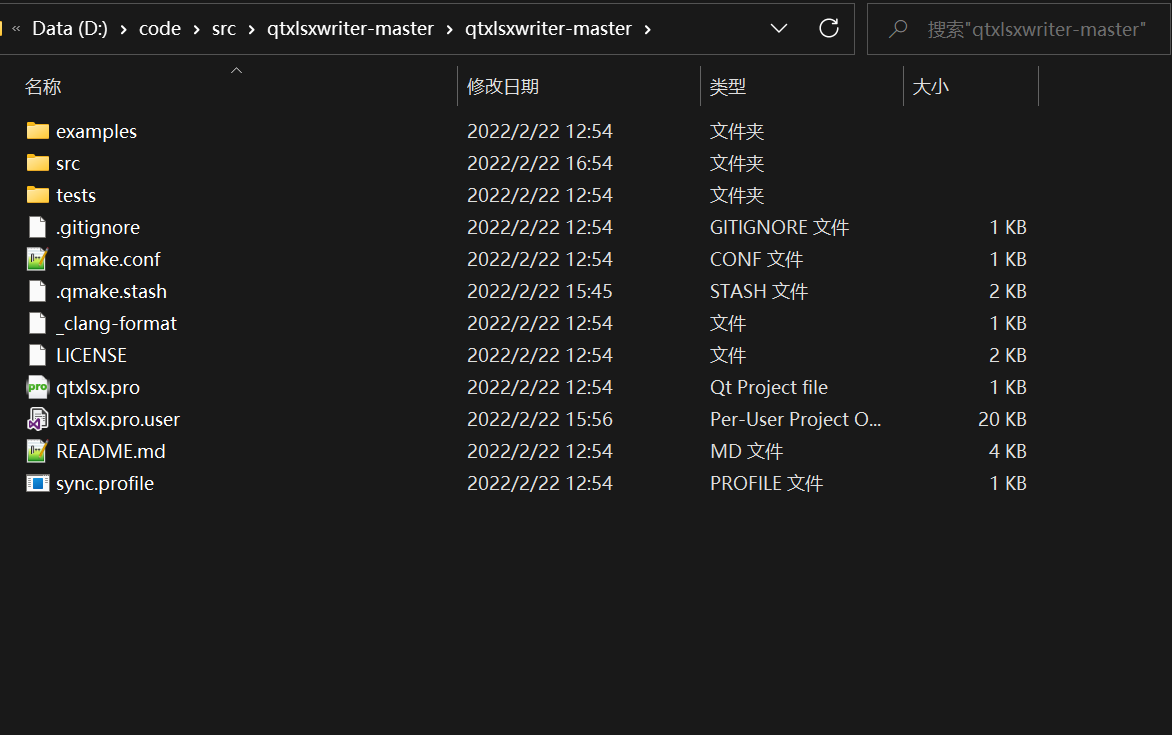
Task: Select the LICENSE file icon
Action: pos(36,355)
